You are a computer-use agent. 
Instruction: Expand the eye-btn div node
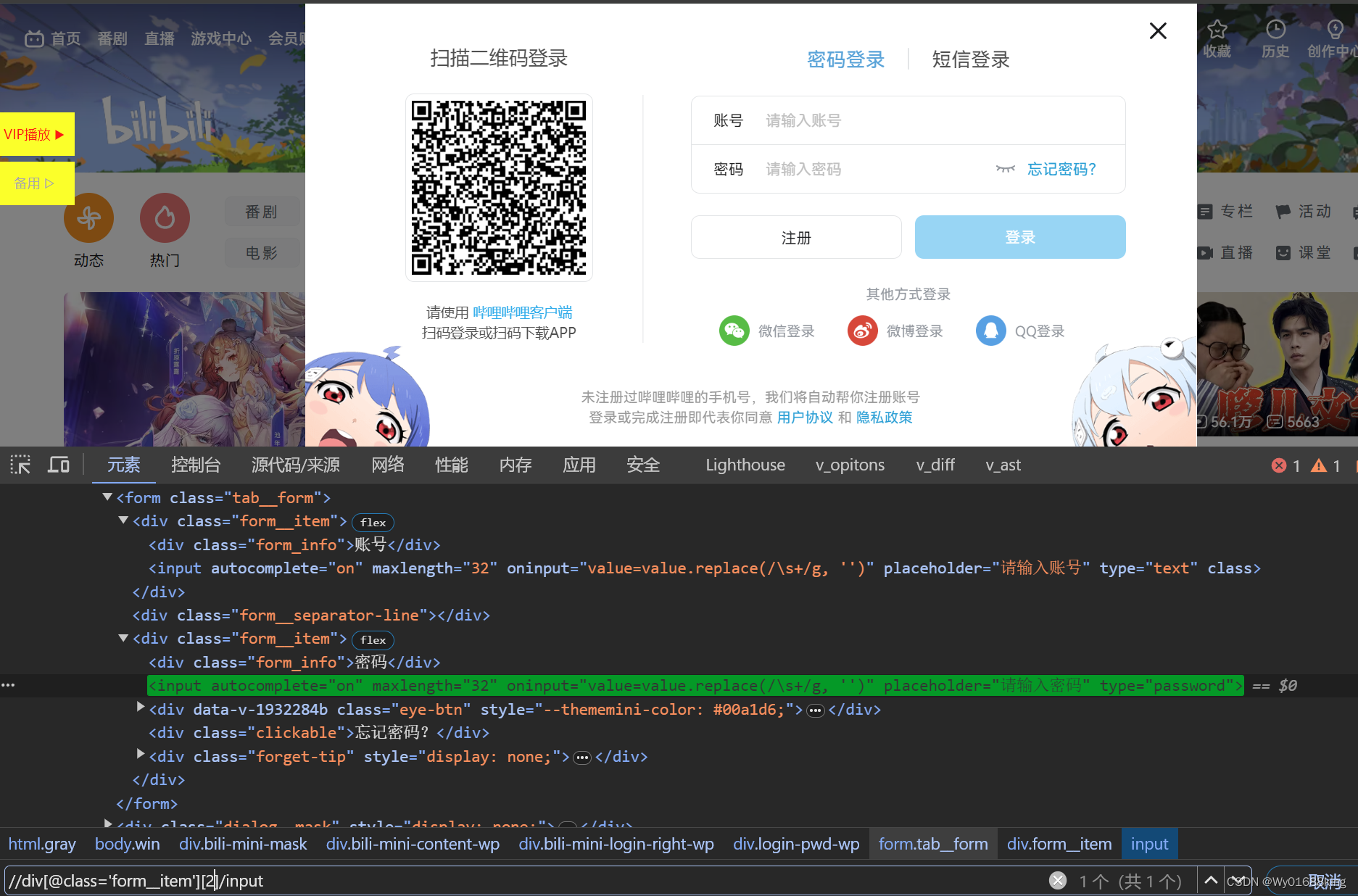point(141,708)
